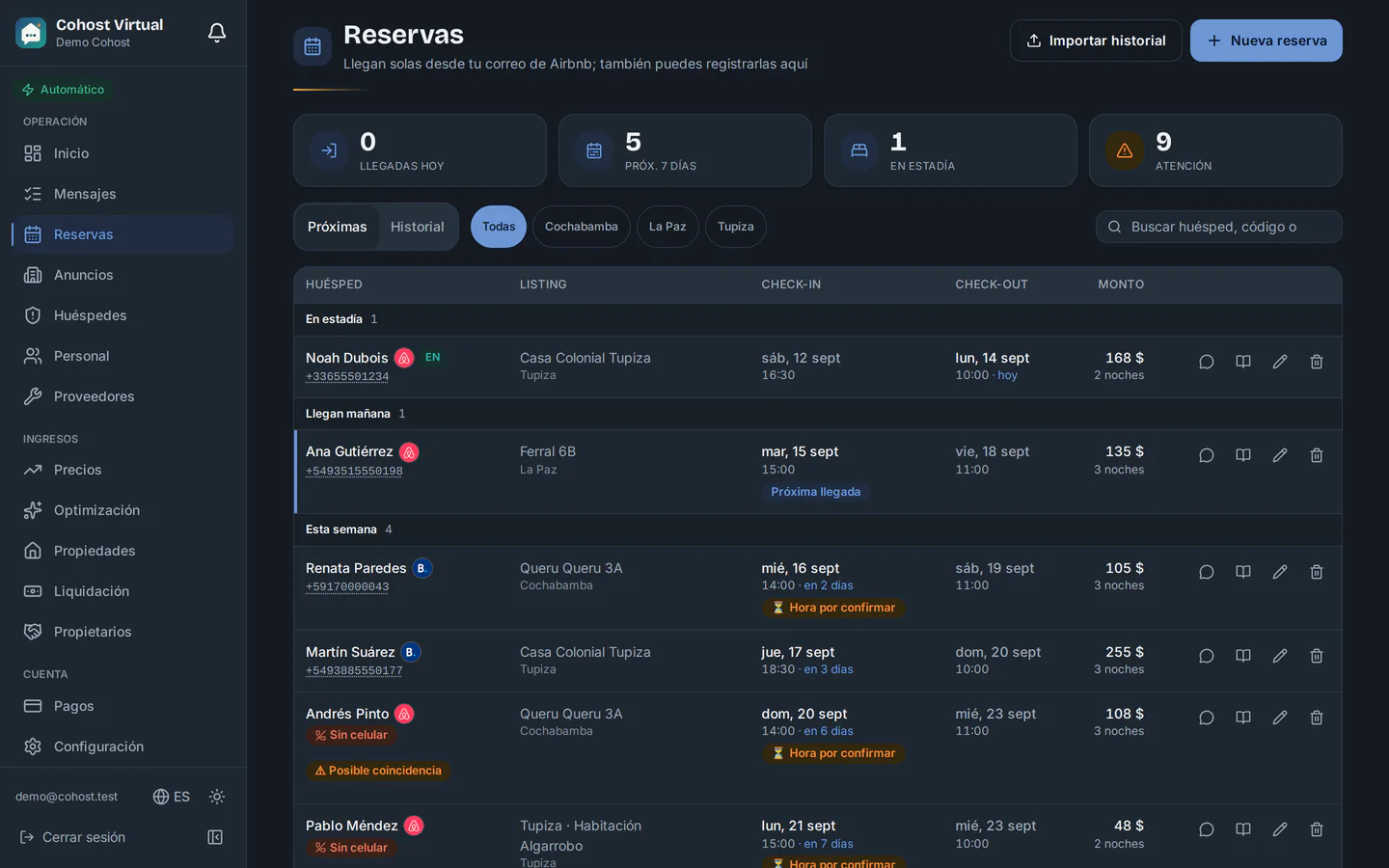Screen dimensions: 1389x868
Task: Switch to Próximas tab
Action: pos(337,227)
